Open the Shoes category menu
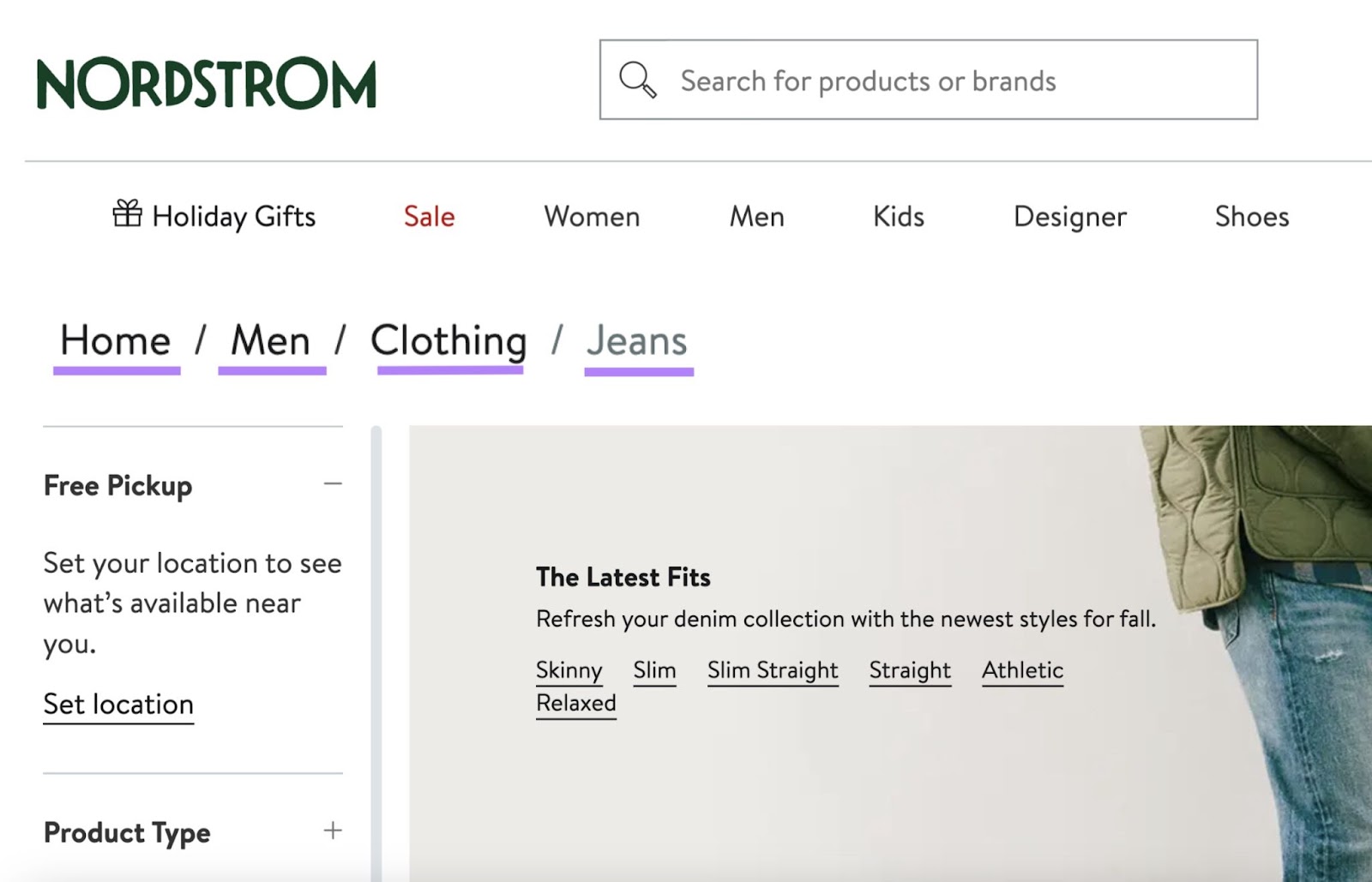1372x882 pixels. pyautogui.click(x=1251, y=217)
